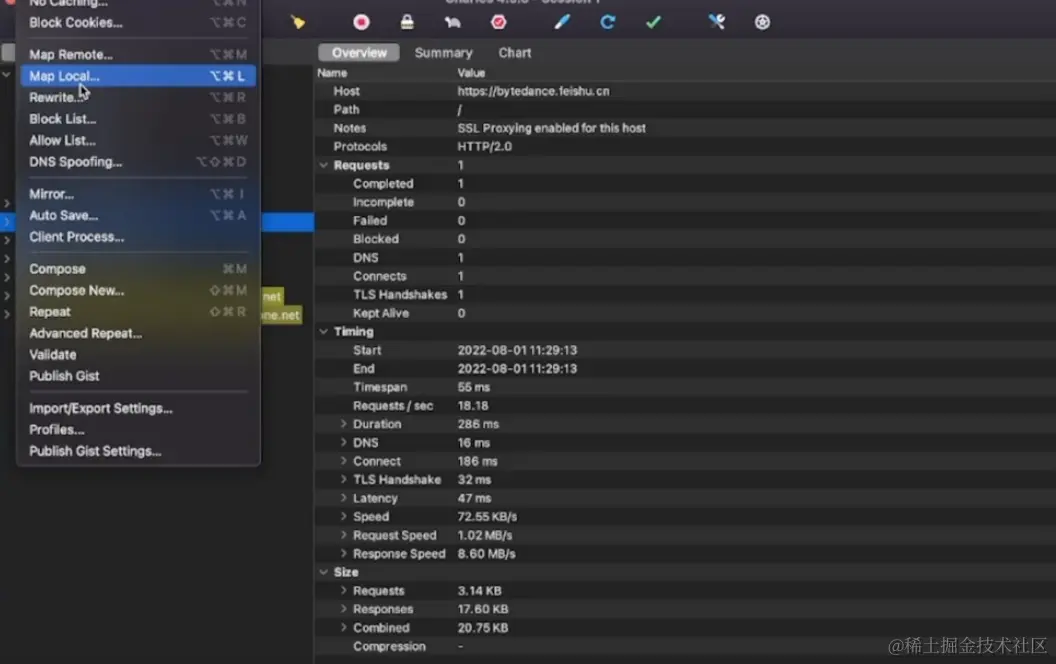Select the host value https://bytedance.feishu.cn
This screenshot has height=664, width=1056.
click(533, 91)
